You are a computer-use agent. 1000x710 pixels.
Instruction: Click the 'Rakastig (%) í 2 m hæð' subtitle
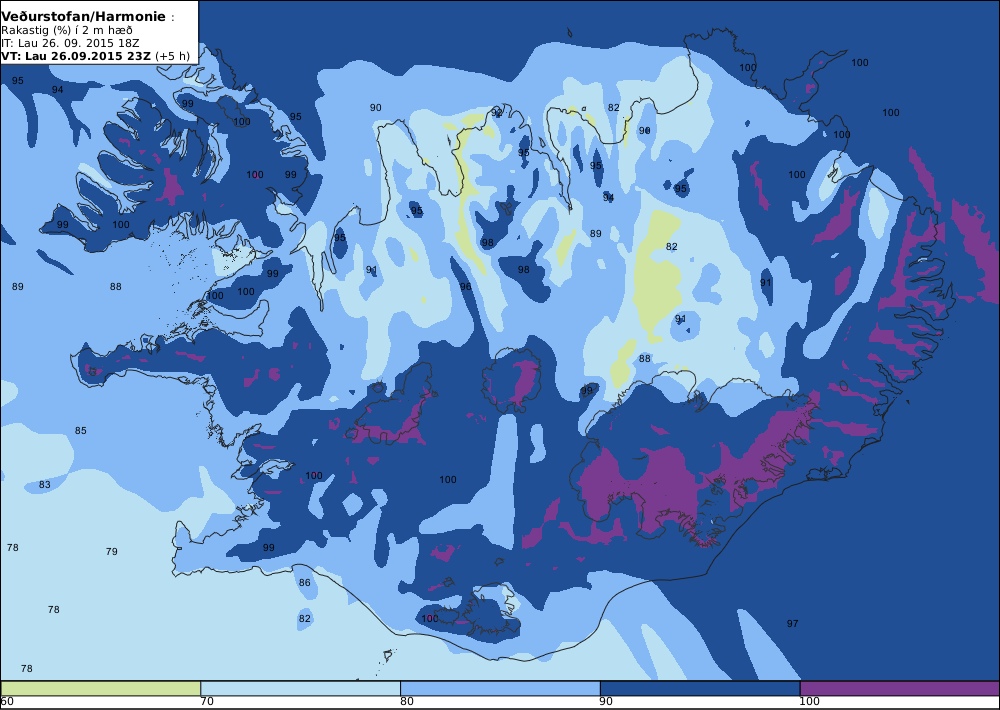[x=67, y=31]
